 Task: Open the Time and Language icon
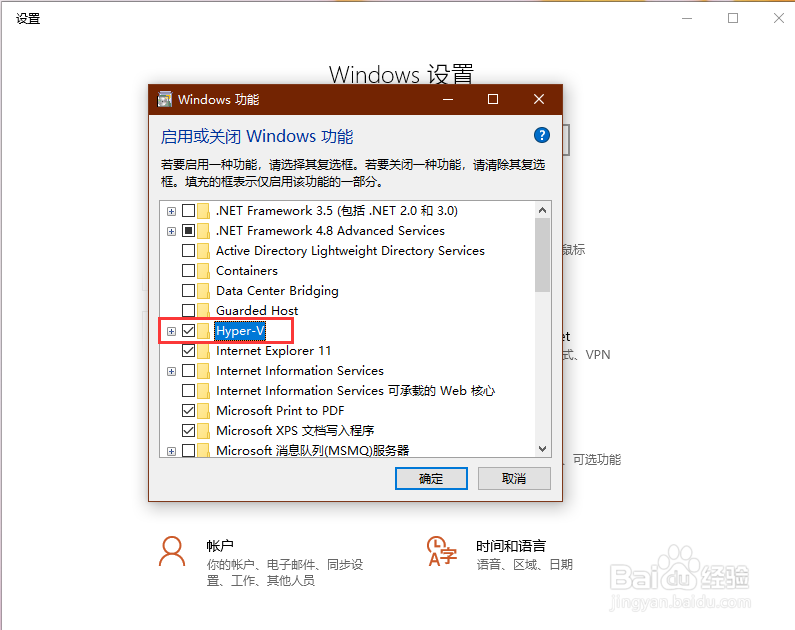click(x=441, y=551)
